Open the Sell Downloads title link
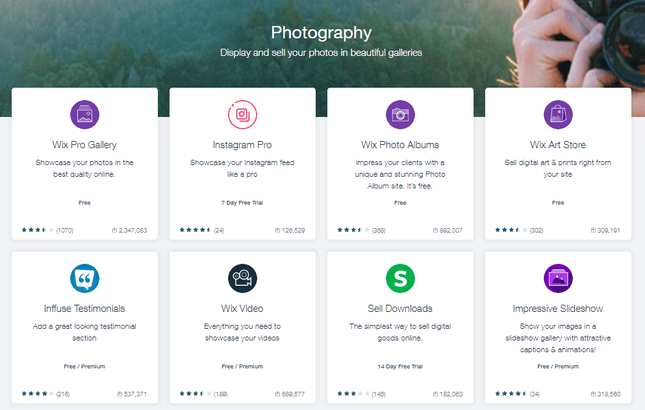 (400, 308)
